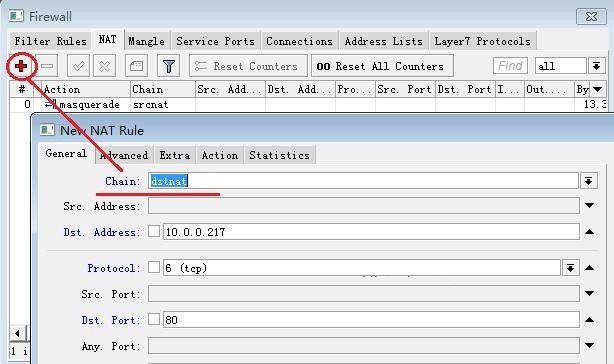Click the masquerade action icon in row 0
The height and width of the screenshot is (364, 614).
51,105
